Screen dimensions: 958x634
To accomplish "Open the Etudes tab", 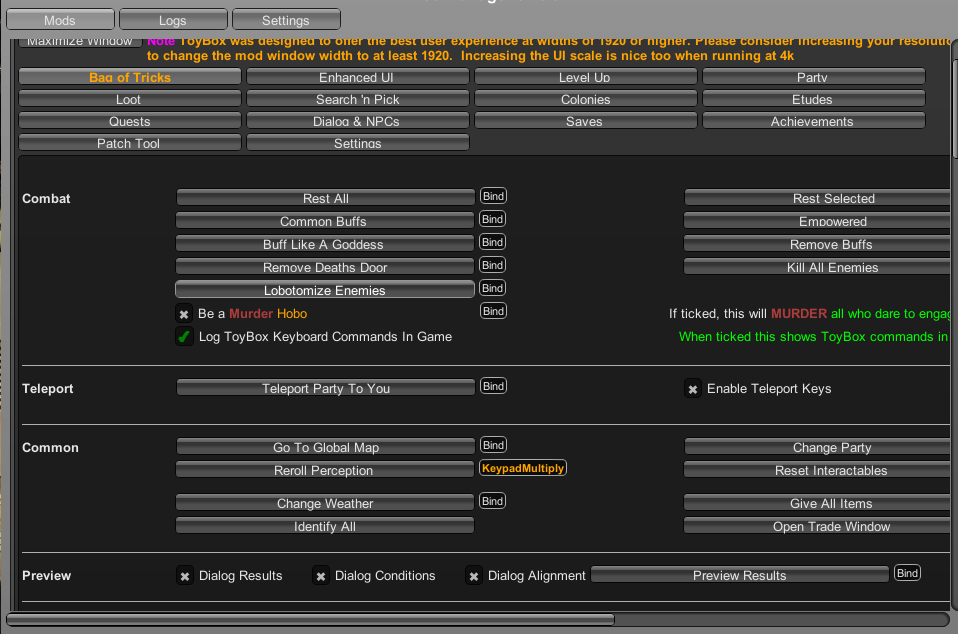I will (813, 99).
